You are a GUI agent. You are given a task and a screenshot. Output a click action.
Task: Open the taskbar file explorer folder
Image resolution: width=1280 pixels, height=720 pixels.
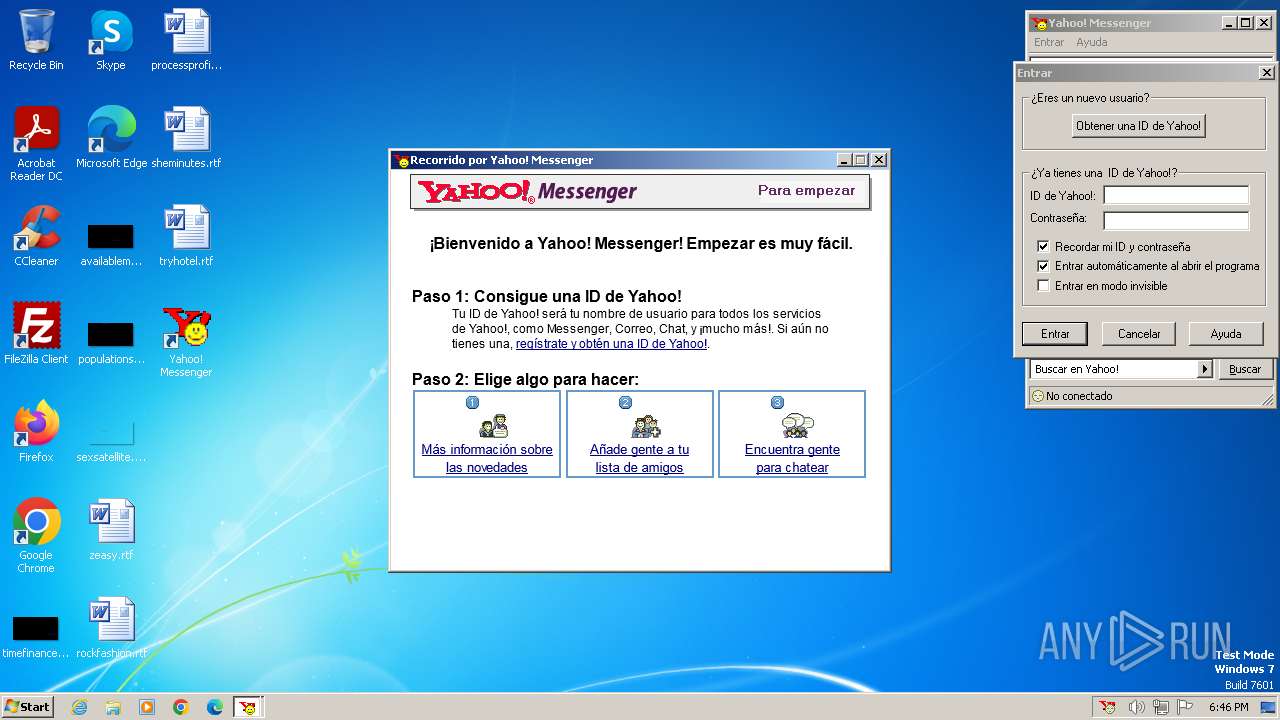click(x=113, y=707)
